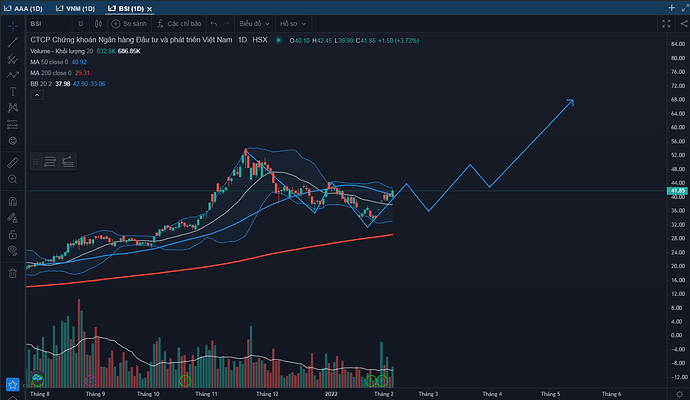Activate the zoom in tool
Viewport: 690px width, 400px height.
tap(13, 179)
